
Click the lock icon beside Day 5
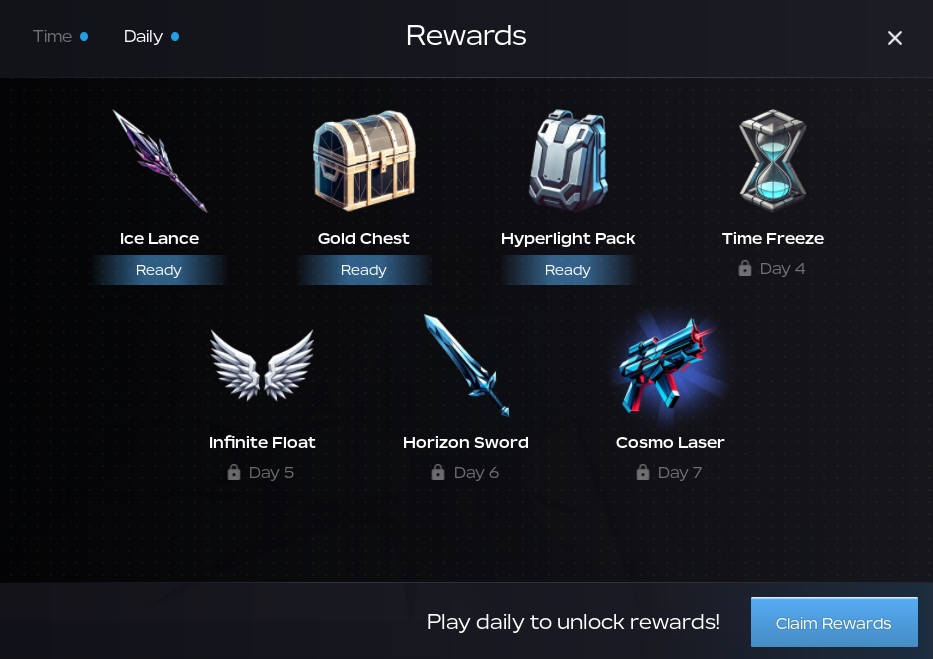(234, 472)
